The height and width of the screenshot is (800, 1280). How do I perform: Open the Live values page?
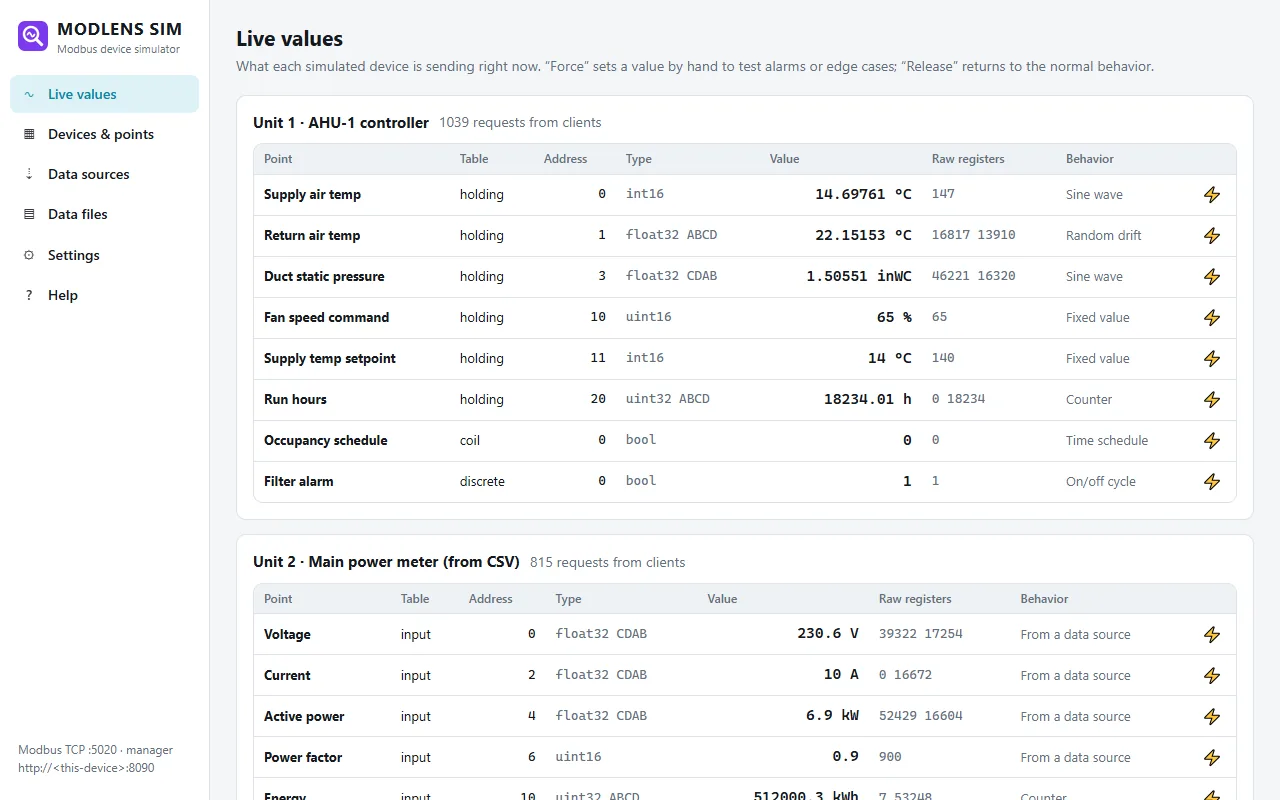(104, 94)
